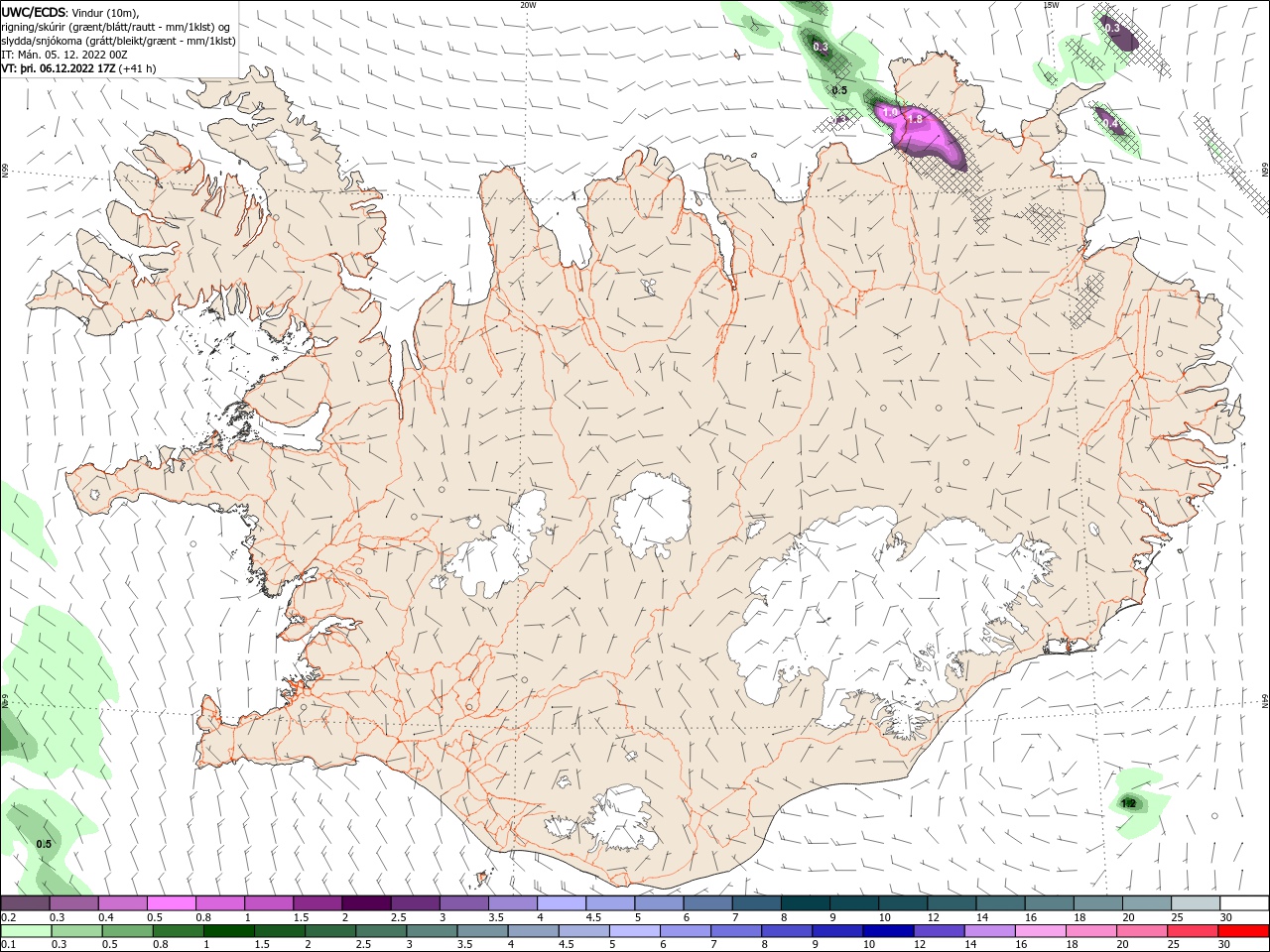Click the white 0.3 value in northern green band
The image size is (1270, 952).
tap(821, 47)
